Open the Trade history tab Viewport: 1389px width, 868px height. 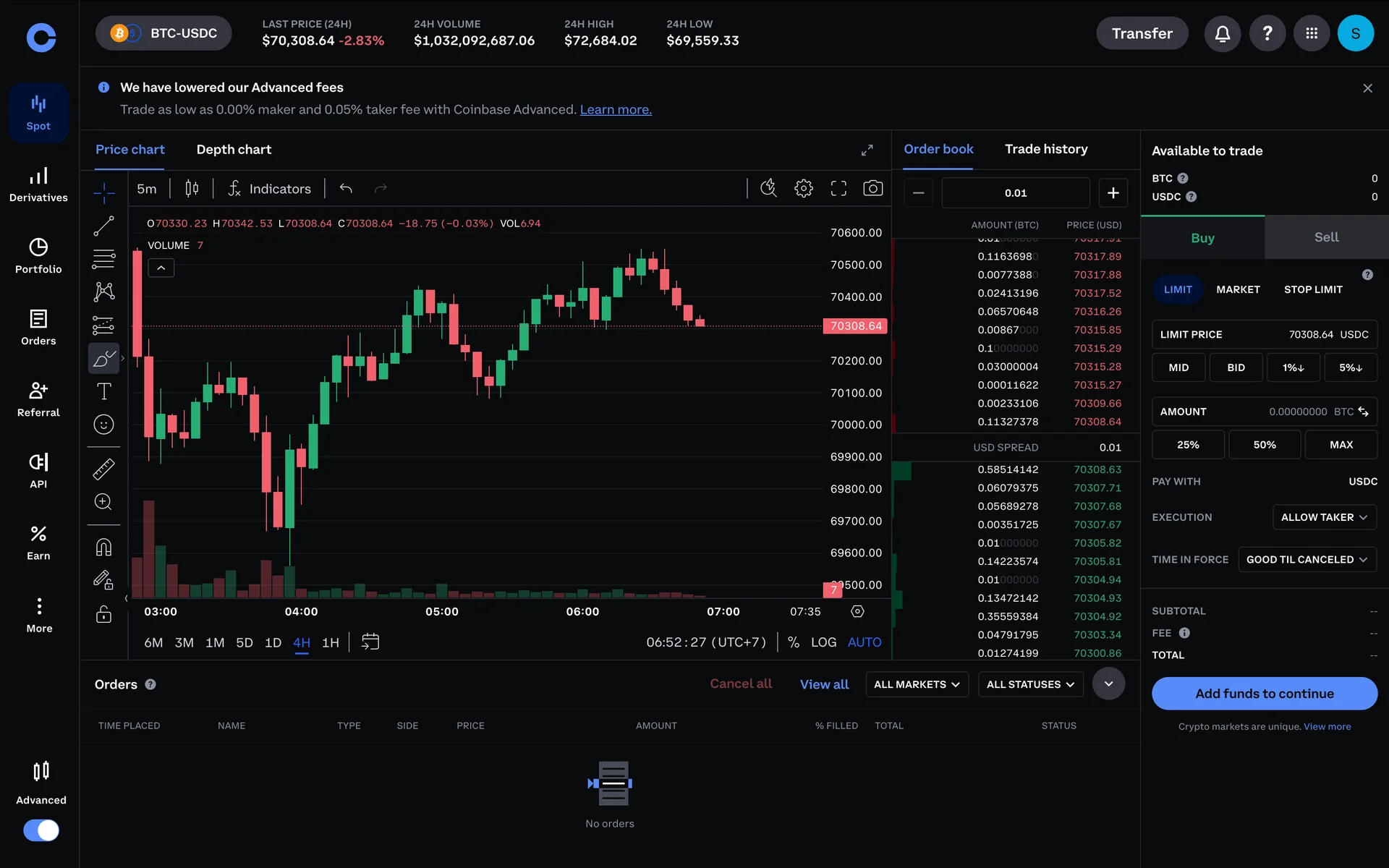coord(1046,149)
